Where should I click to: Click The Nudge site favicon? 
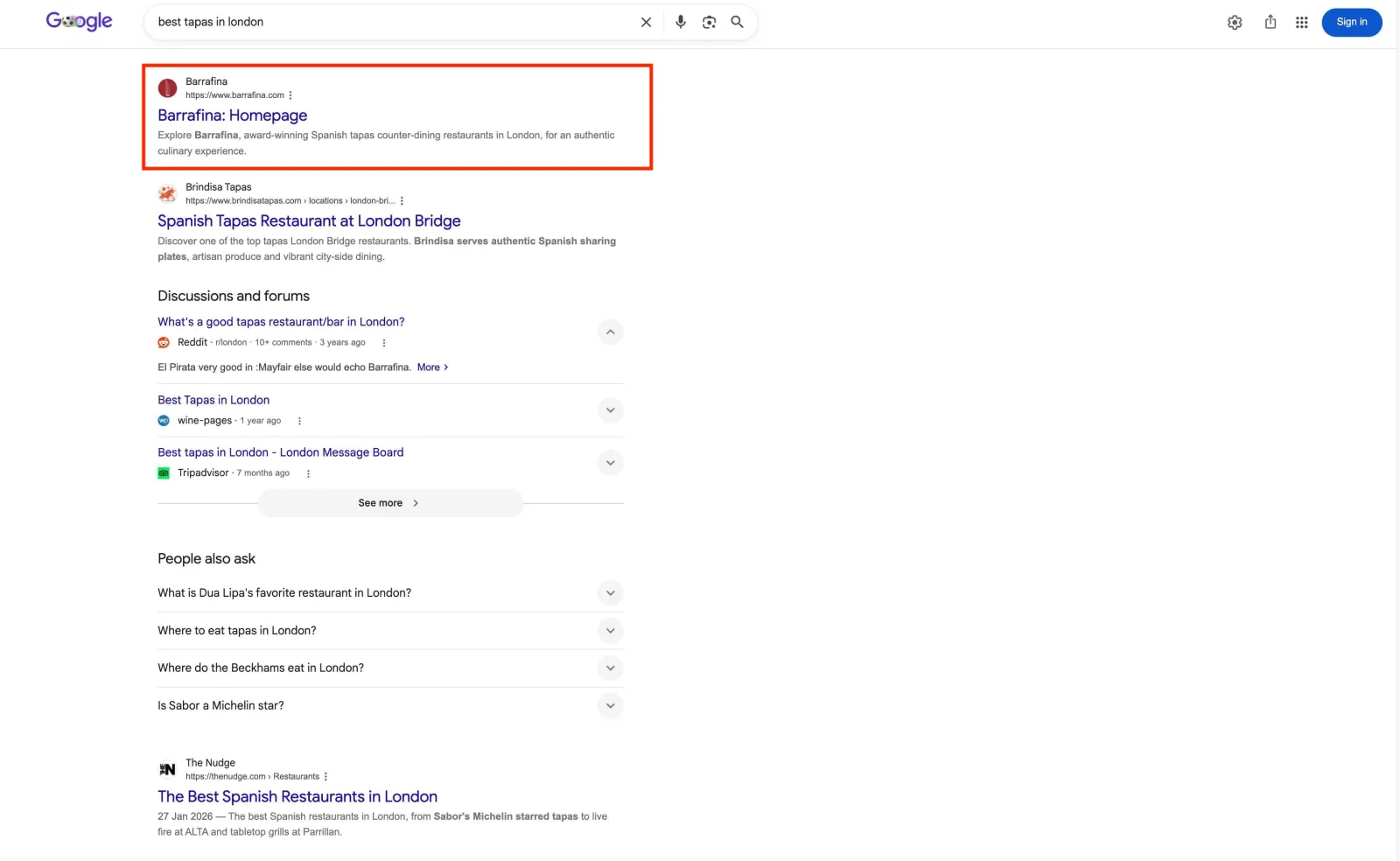[x=167, y=770]
